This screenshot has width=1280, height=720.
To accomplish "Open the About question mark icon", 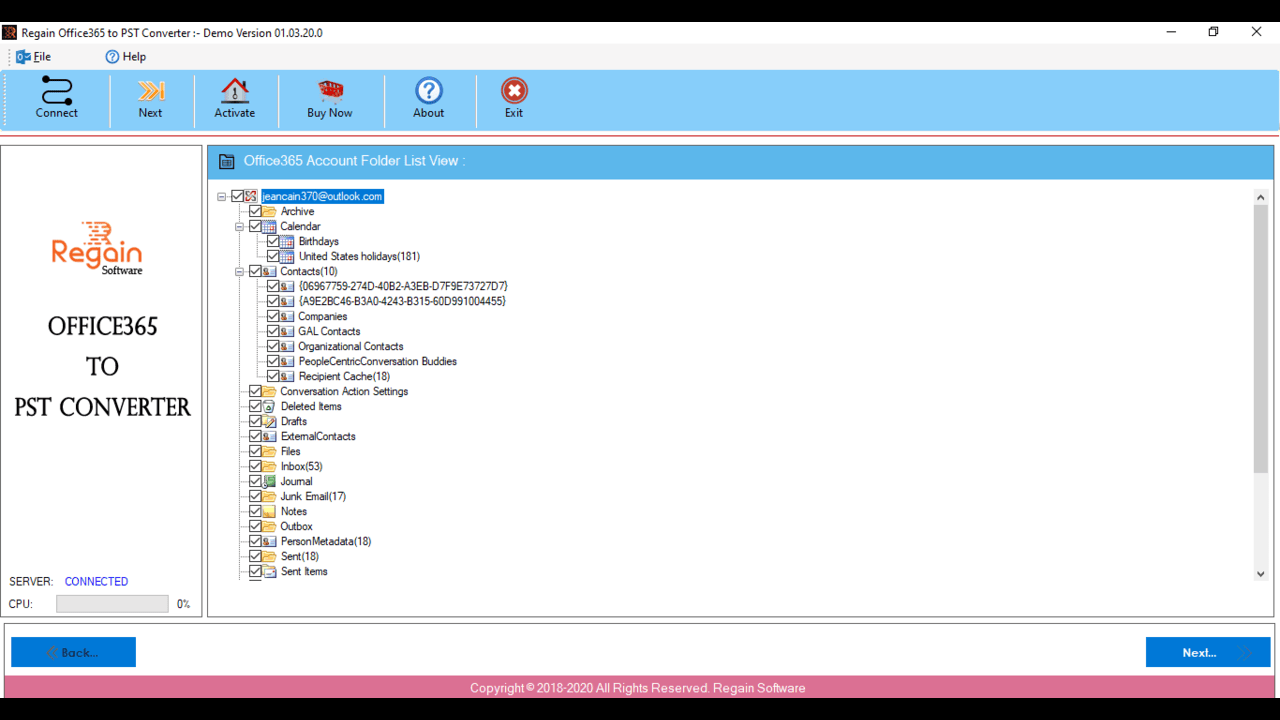I will (x=429, y=90).
